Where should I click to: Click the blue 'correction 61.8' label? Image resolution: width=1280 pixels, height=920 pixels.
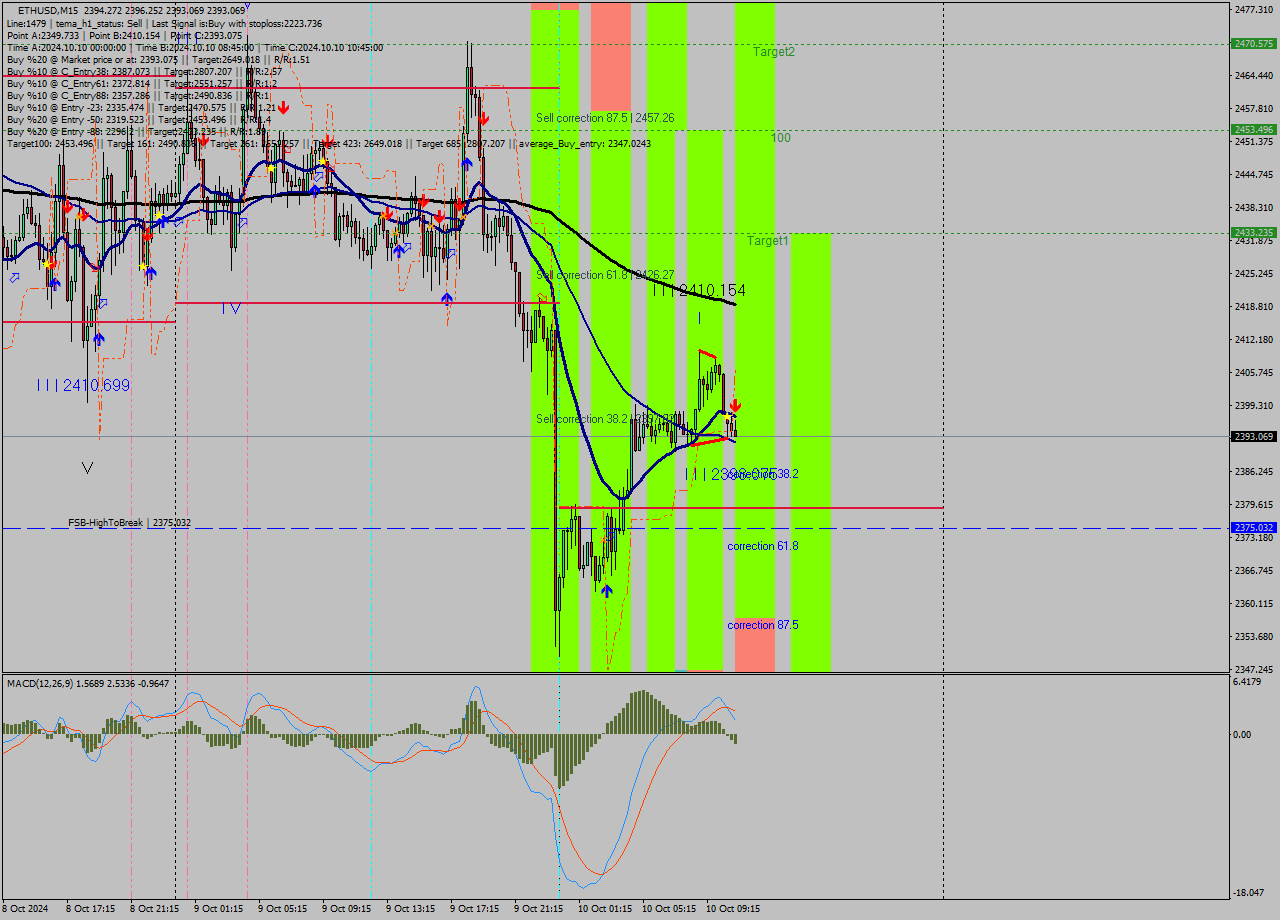pyautogui.click(x=763, y=546)
